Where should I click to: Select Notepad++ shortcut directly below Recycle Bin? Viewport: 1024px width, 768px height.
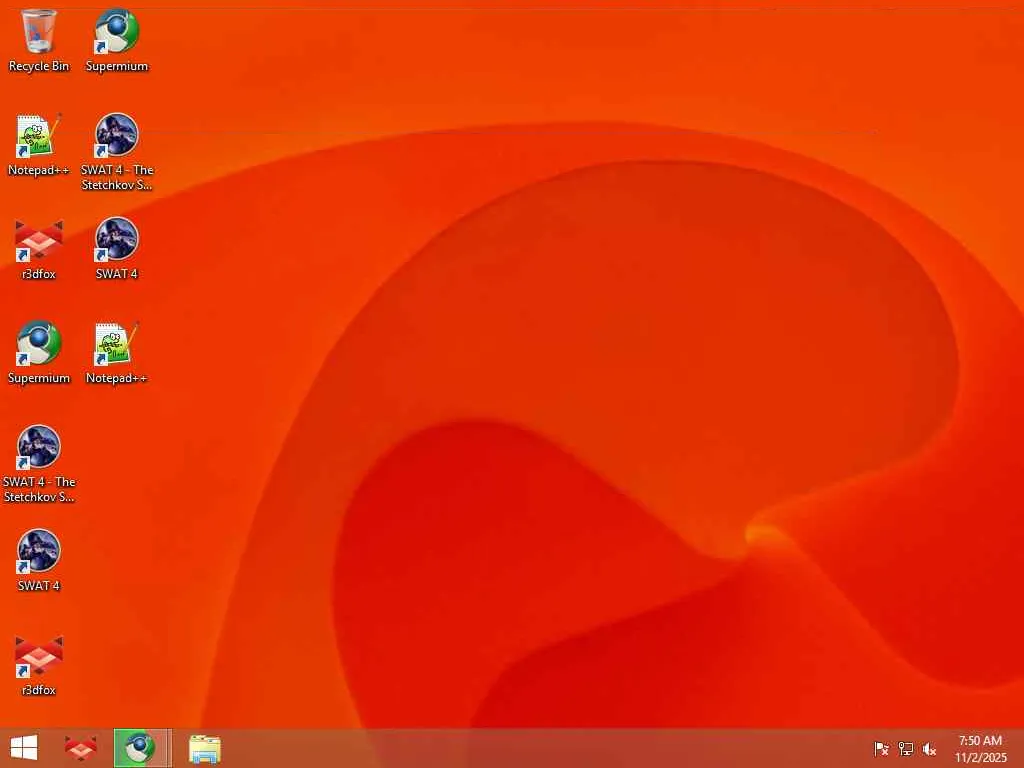[39, 145]
